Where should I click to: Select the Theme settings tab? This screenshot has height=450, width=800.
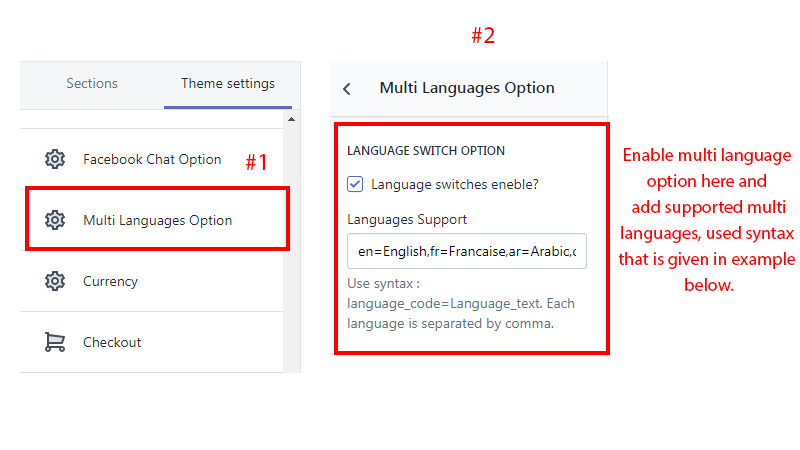tap(228, 84)
